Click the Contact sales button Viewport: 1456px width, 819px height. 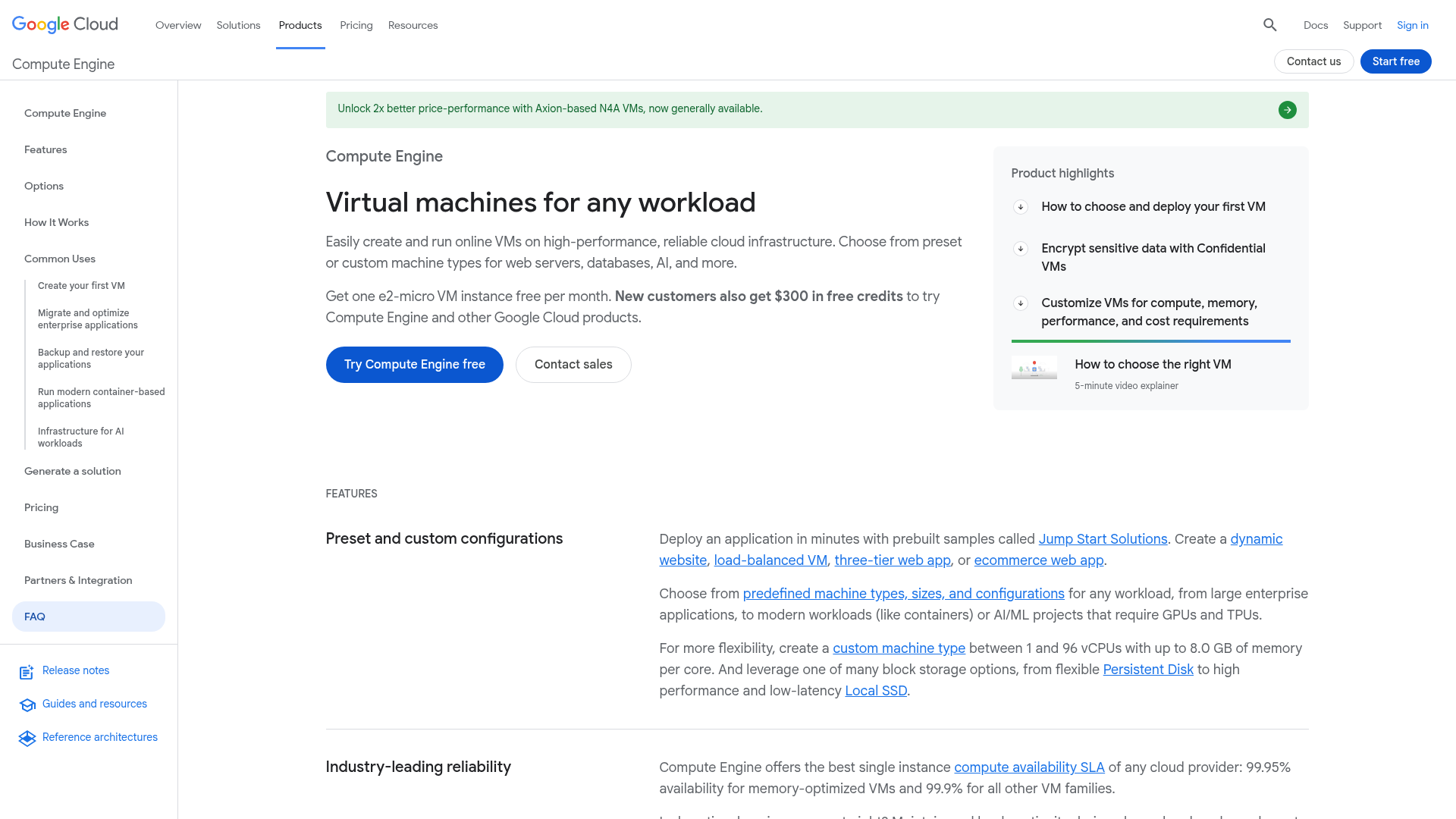[573, 364]
